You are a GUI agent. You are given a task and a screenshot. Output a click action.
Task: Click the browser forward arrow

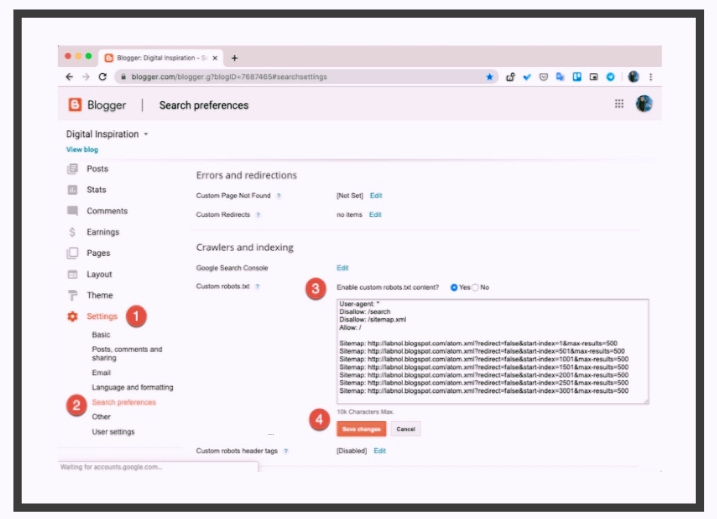pos(86,77)
